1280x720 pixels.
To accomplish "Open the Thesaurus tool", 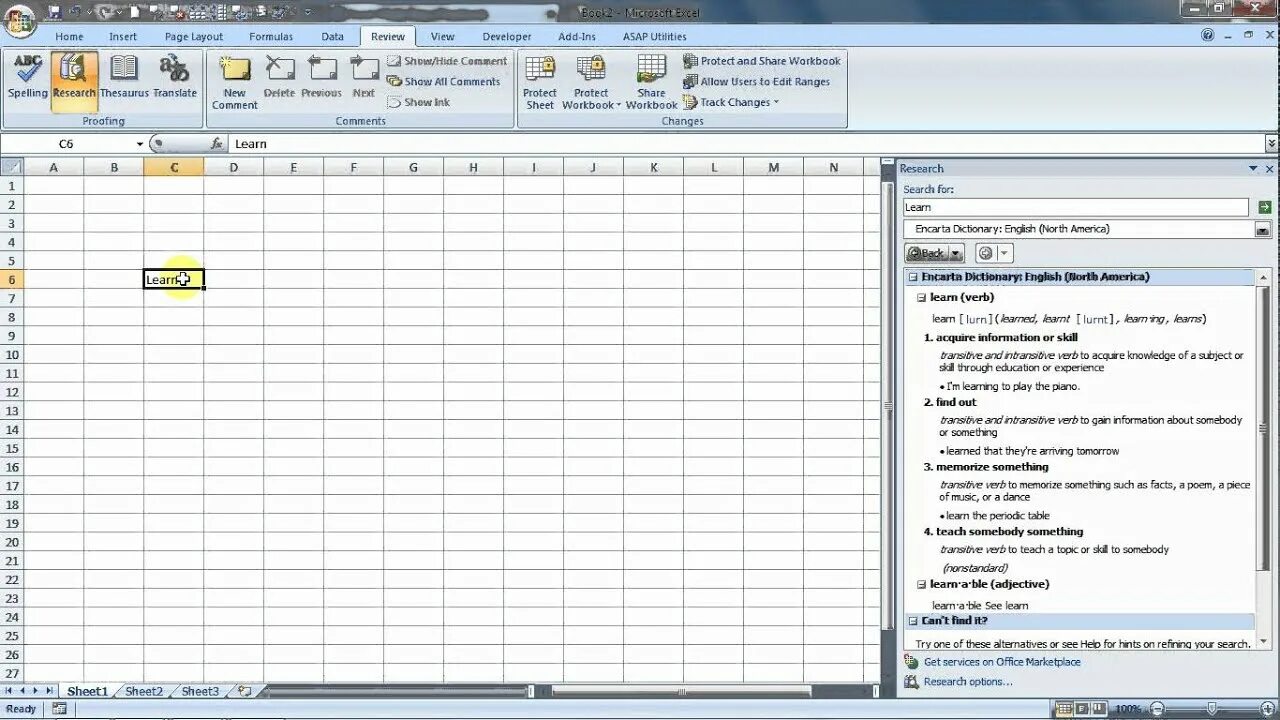I will [x=124, y=77].
